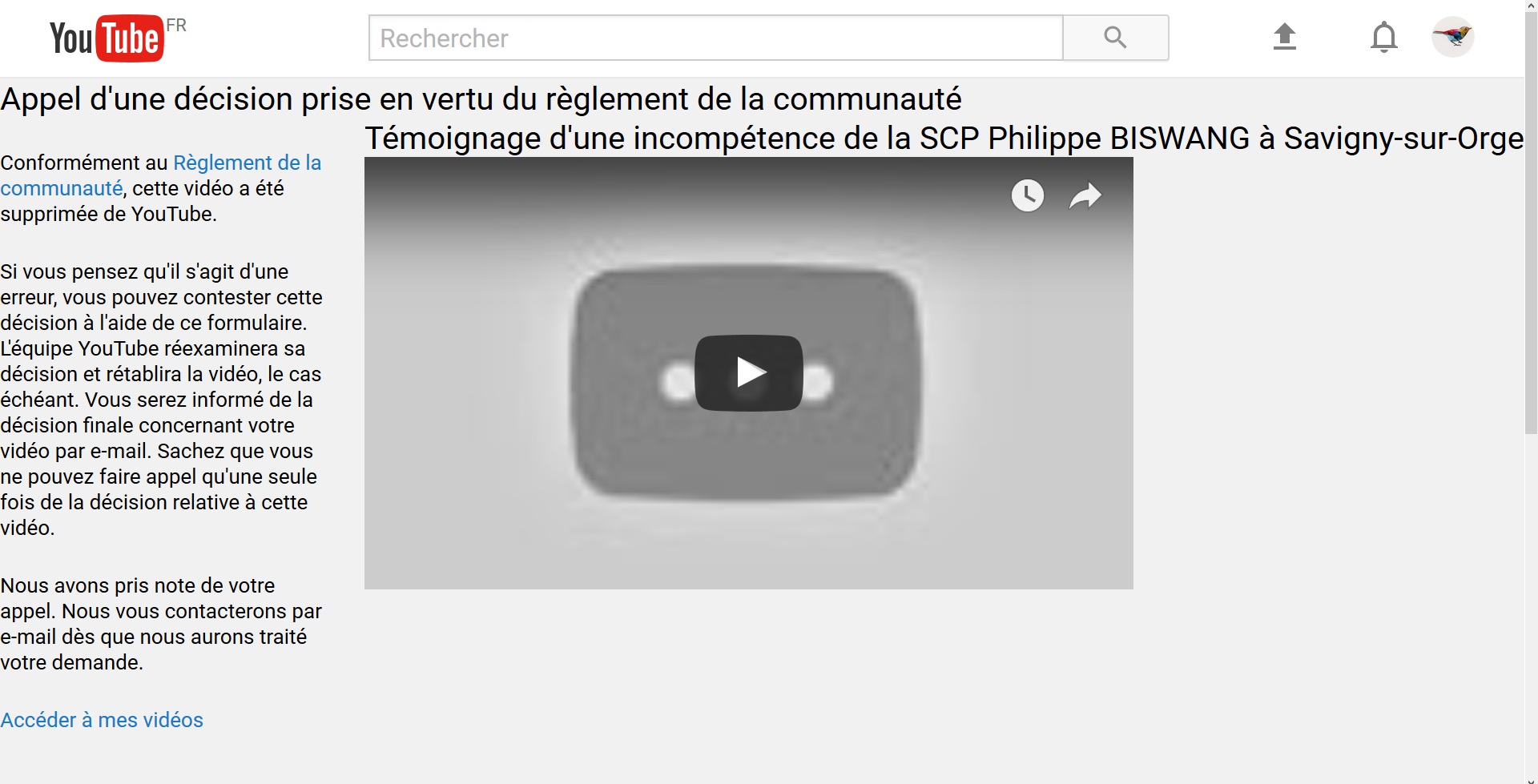Click the YouTube logo to go home
Screen dimensions: 1538x784
107,38
